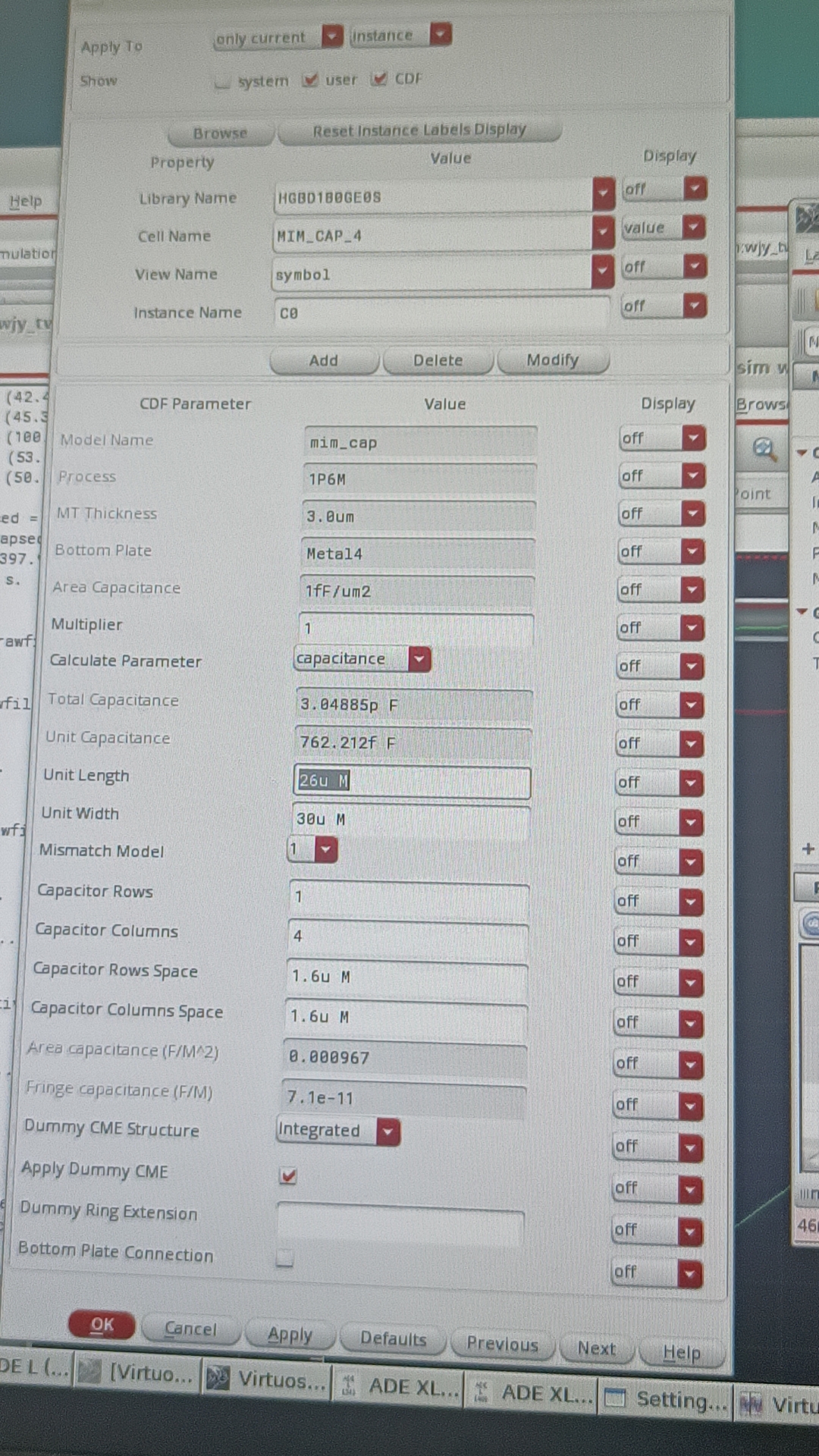This screenshot has width=819, height=1456.
Task: Click the Unit Length field 26u M
Action: pyautogui.click(x=412, y=782)
